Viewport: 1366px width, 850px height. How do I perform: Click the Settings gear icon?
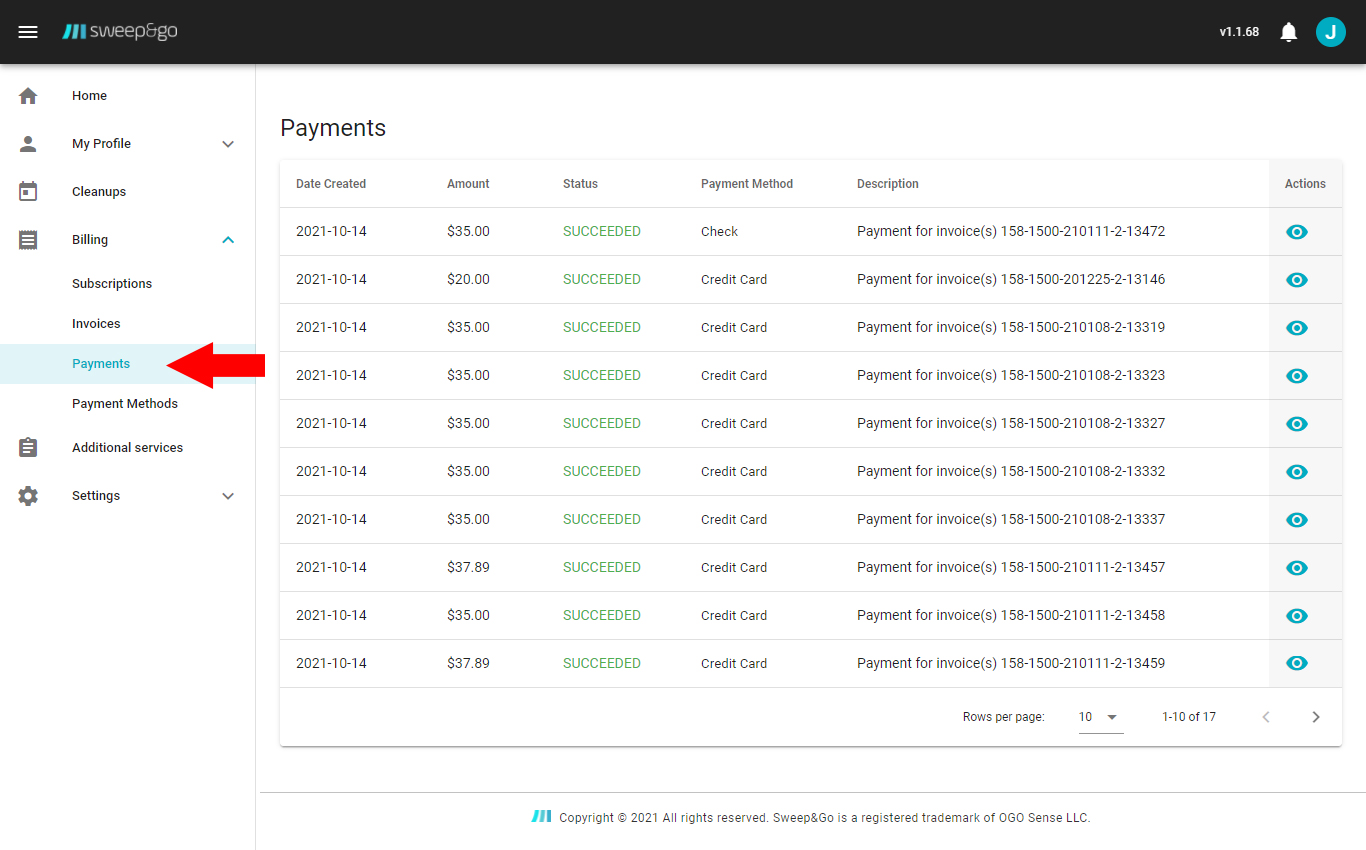(28, 495)
